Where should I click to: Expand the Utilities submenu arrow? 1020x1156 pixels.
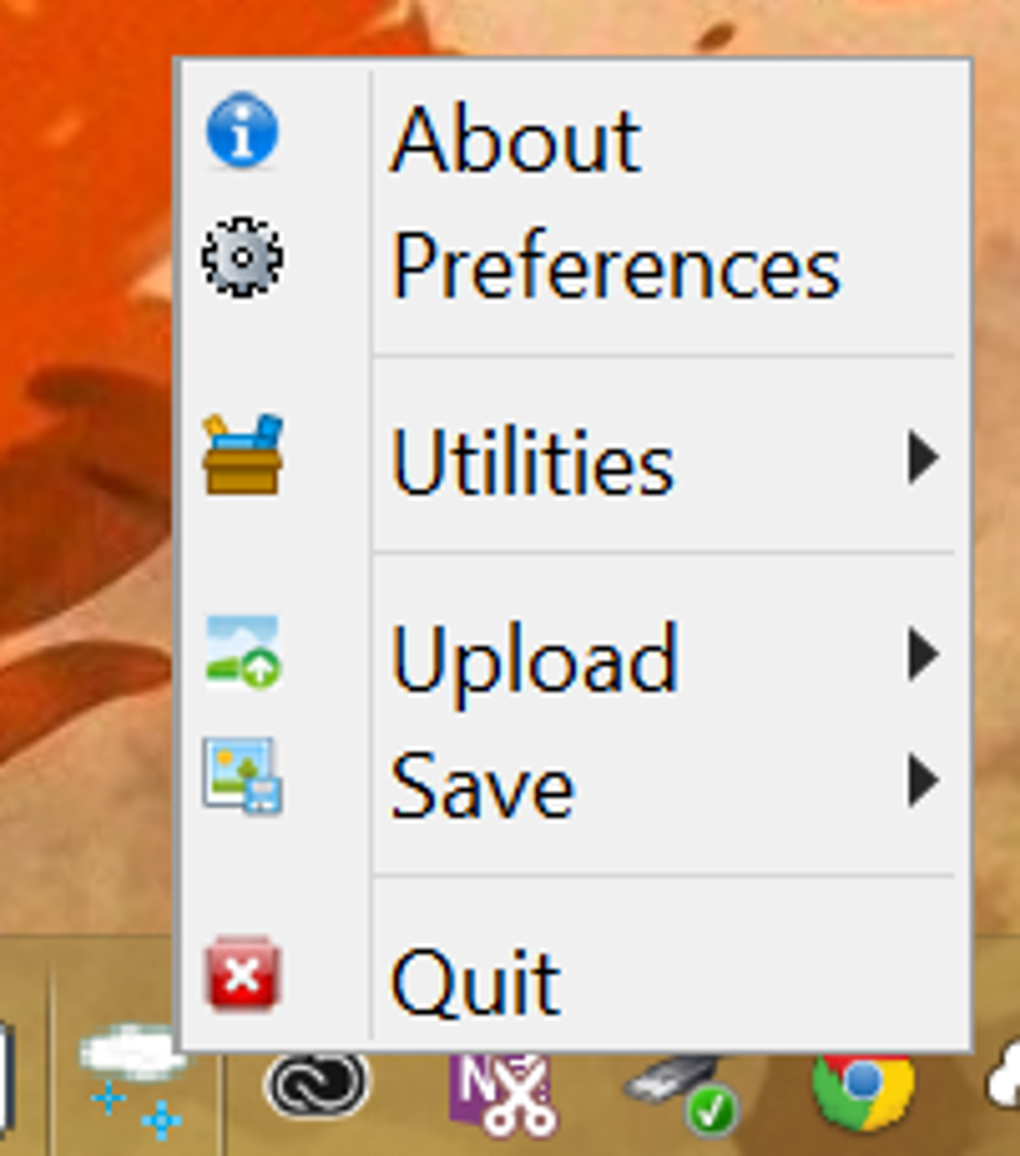923,457
